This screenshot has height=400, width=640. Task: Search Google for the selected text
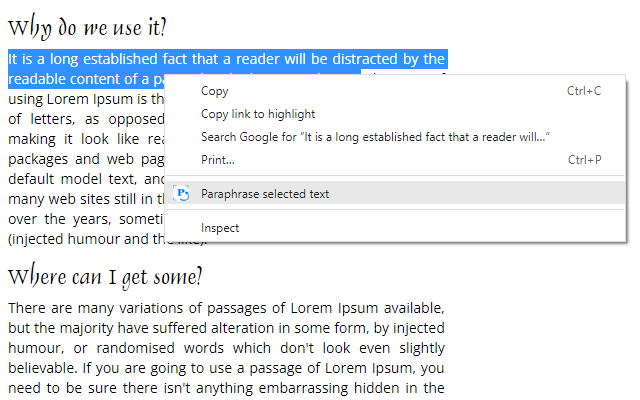375,137
